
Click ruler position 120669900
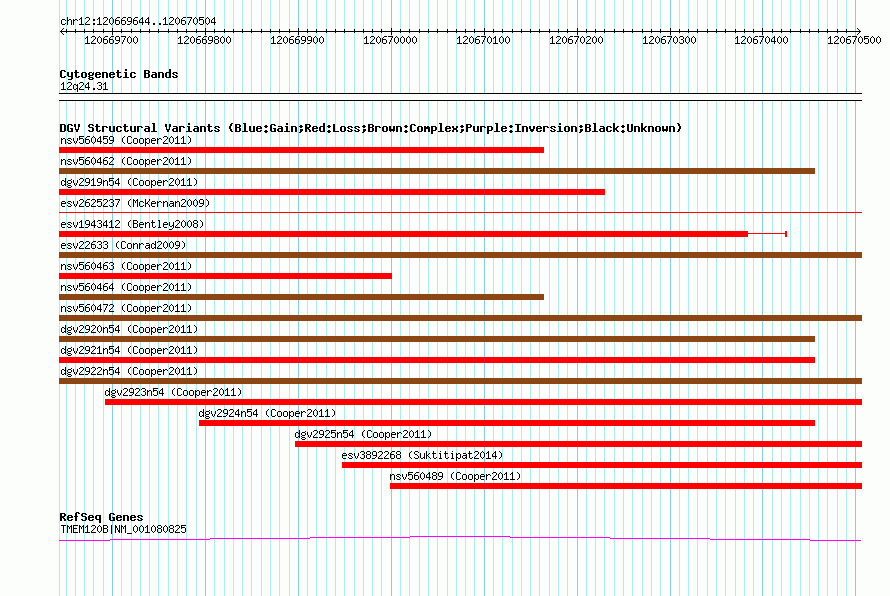(297, 40)
